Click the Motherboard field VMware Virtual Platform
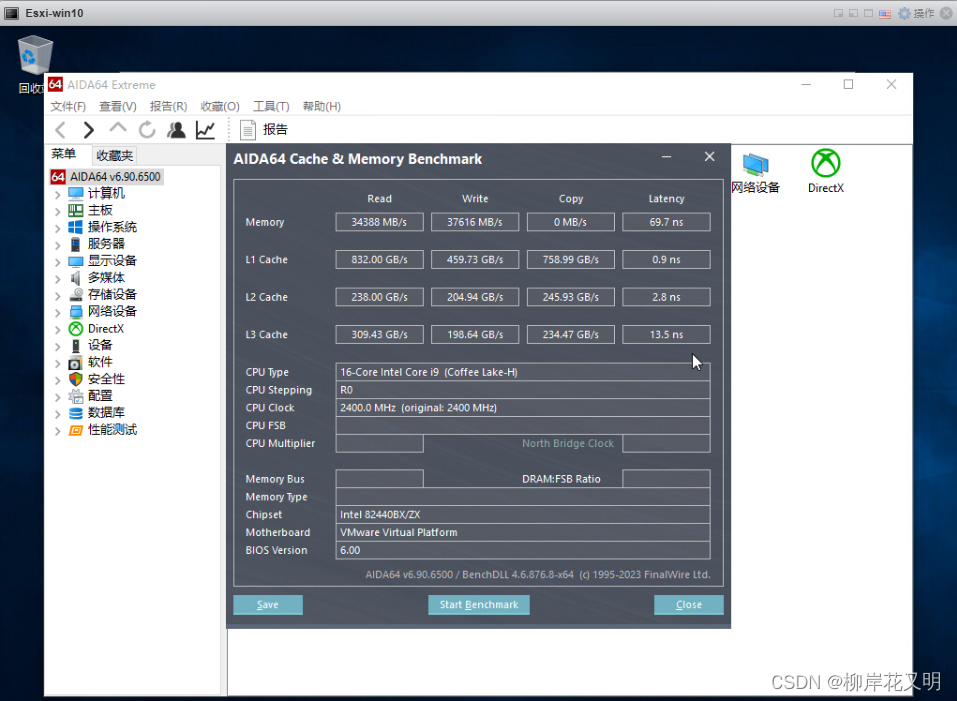 click(x=523, y=532)
